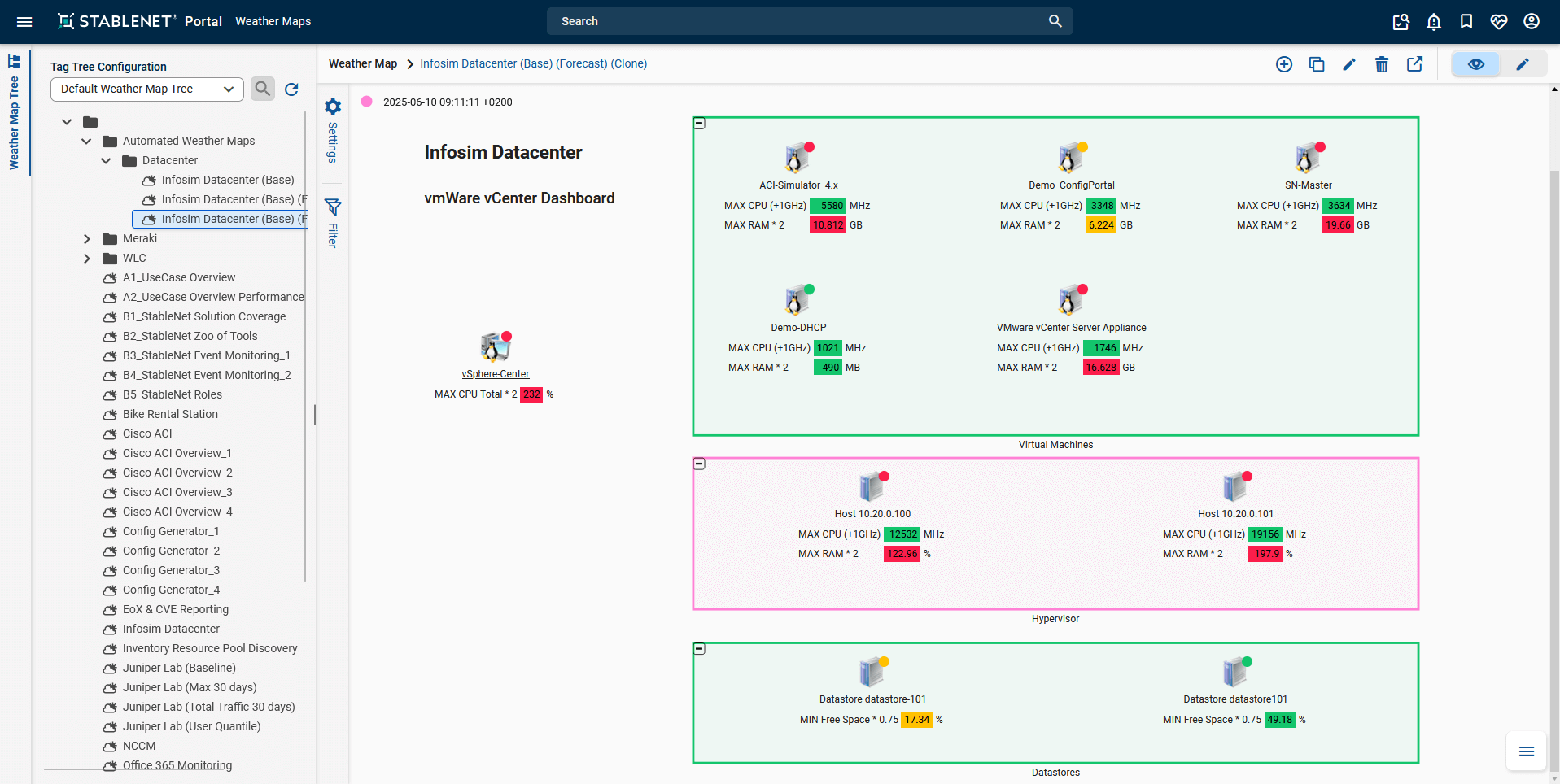Collapse the Hypervisor group box
Viewport: 1560px width, 784px height.
click(x=699, y=464)
